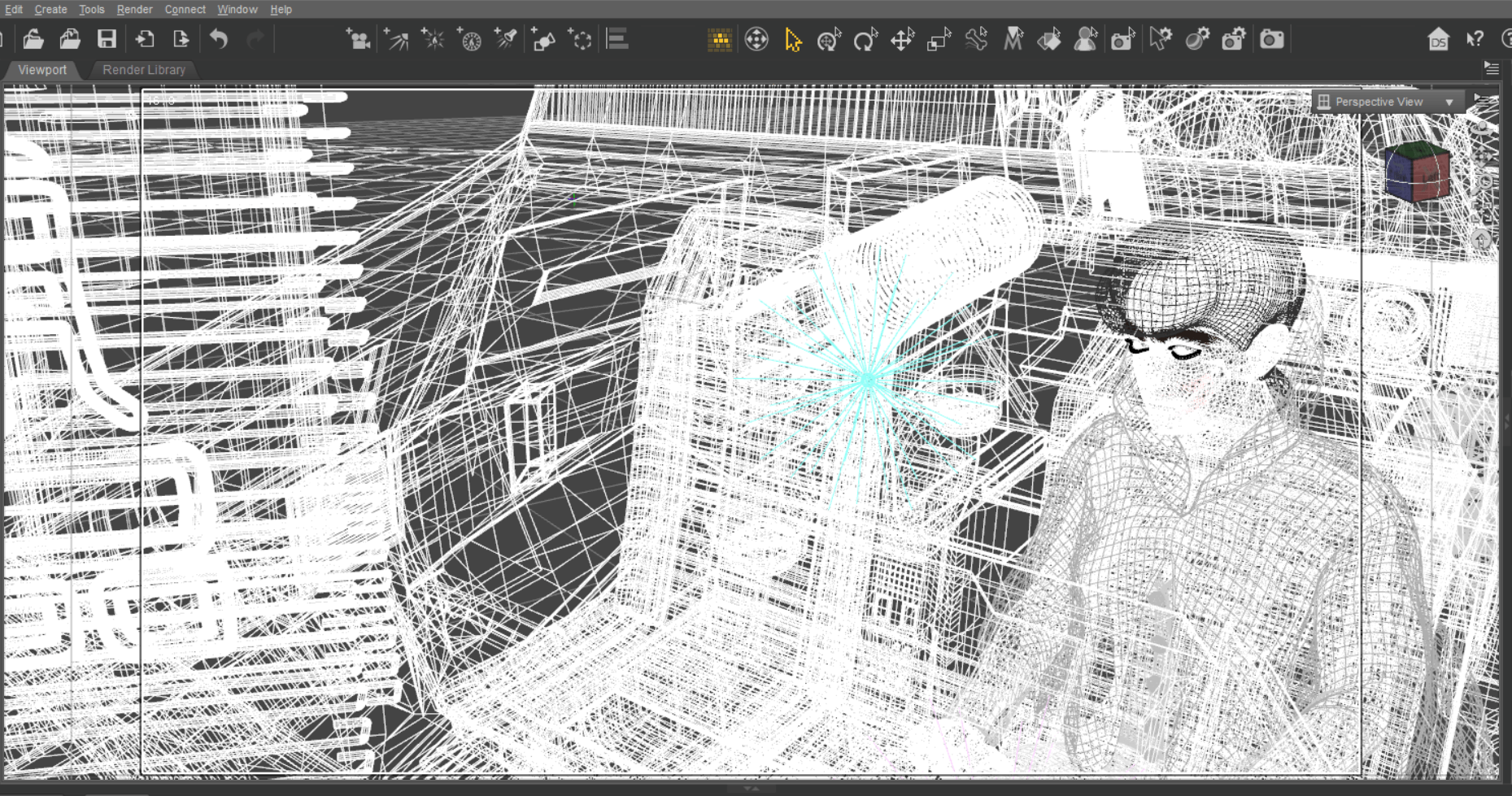Click the DS home icon
The image size is (1512, 796).
click(x=1438, y=39)
